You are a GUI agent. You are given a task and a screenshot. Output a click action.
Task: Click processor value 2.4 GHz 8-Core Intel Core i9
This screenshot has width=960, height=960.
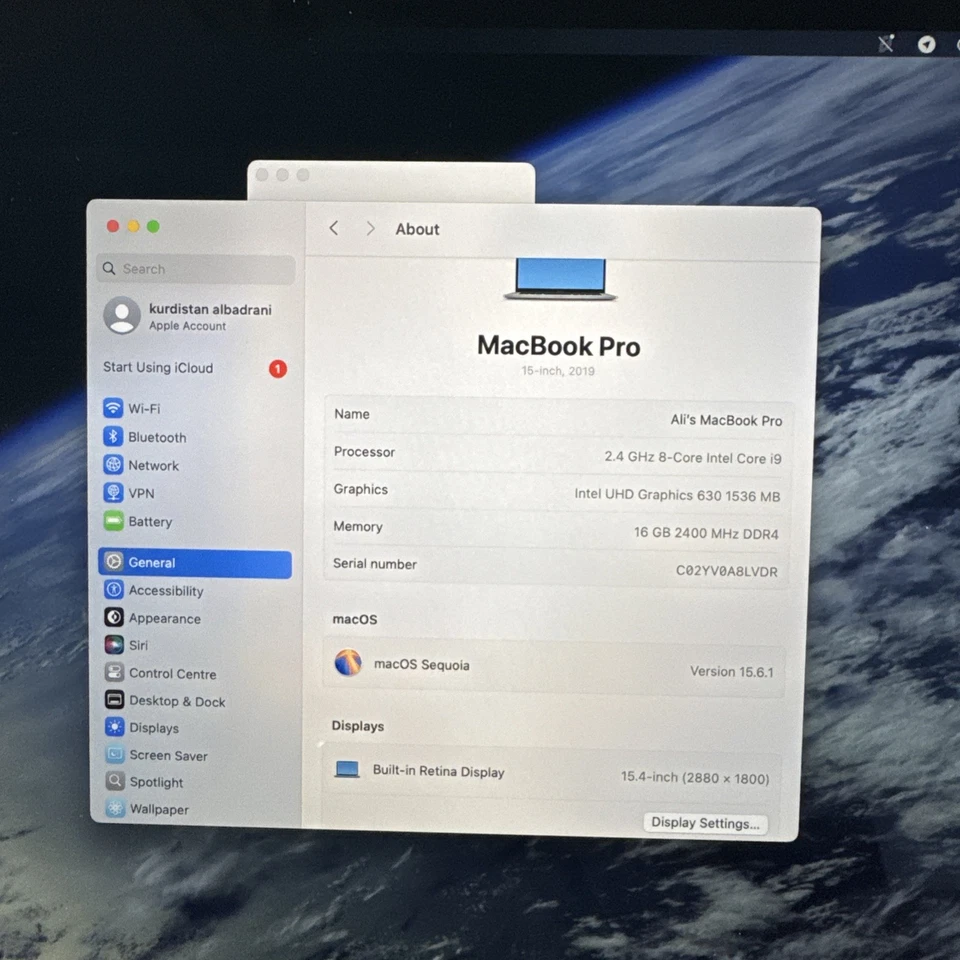coord(692,457)
